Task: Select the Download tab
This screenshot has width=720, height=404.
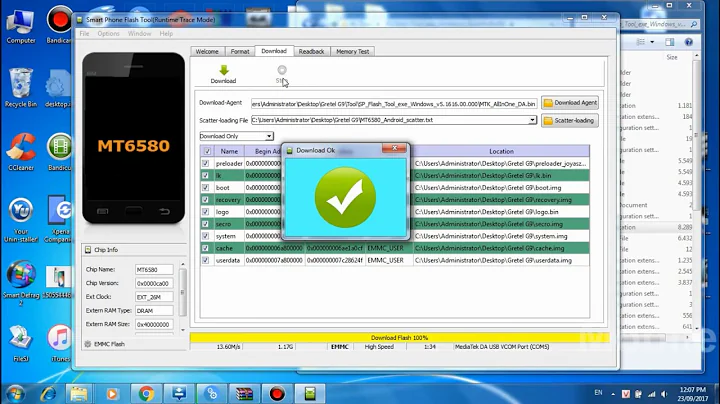Action: [x=274, y=51]
